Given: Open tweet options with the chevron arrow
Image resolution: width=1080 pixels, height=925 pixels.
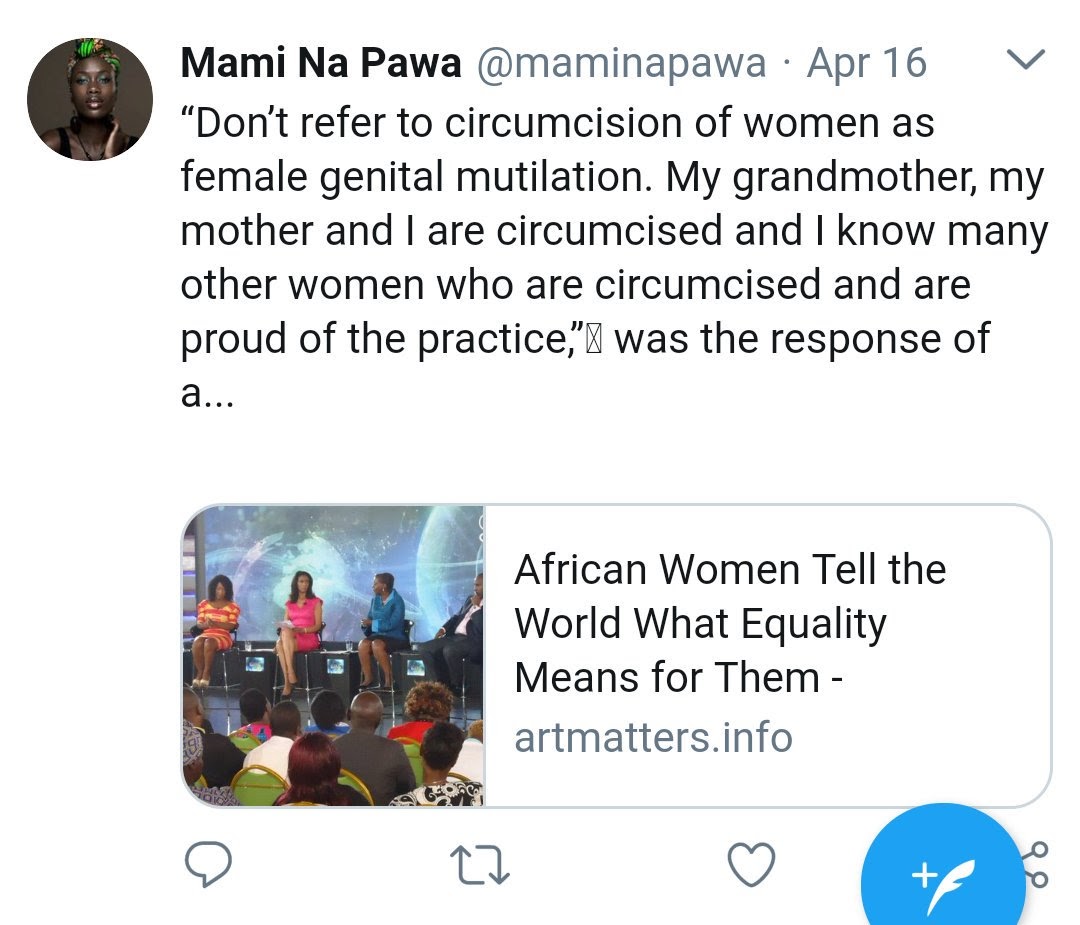Looking at the screenshot, I should click(1022, 61).
